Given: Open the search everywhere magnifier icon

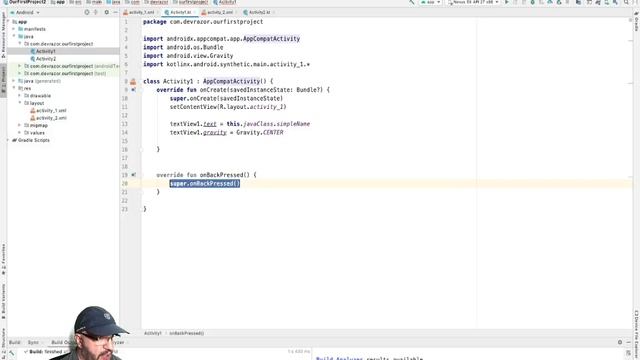Looking at the screenshot, I should tap(626, 2).
